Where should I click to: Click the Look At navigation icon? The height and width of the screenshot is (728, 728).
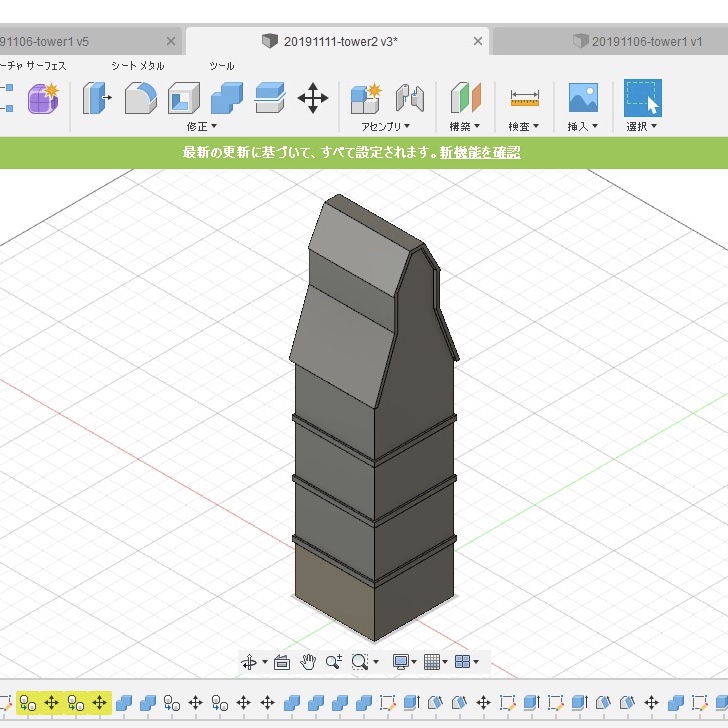282,662
